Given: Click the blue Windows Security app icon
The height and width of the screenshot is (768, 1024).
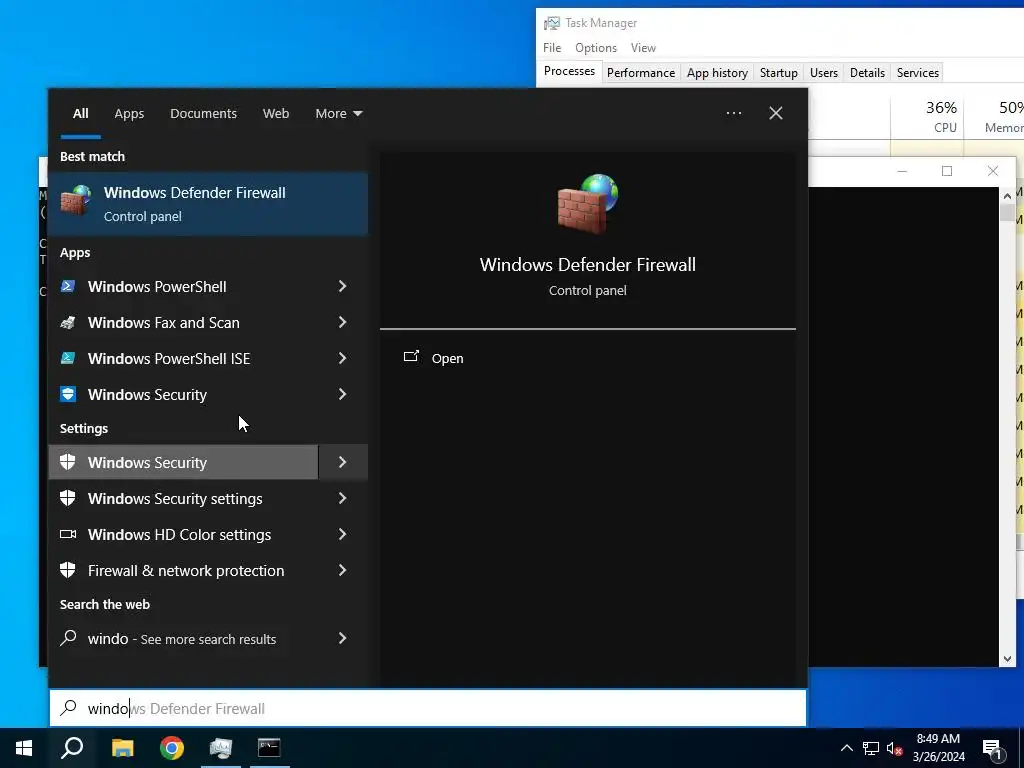Looking at the screenshot, I should click(68, 394).
